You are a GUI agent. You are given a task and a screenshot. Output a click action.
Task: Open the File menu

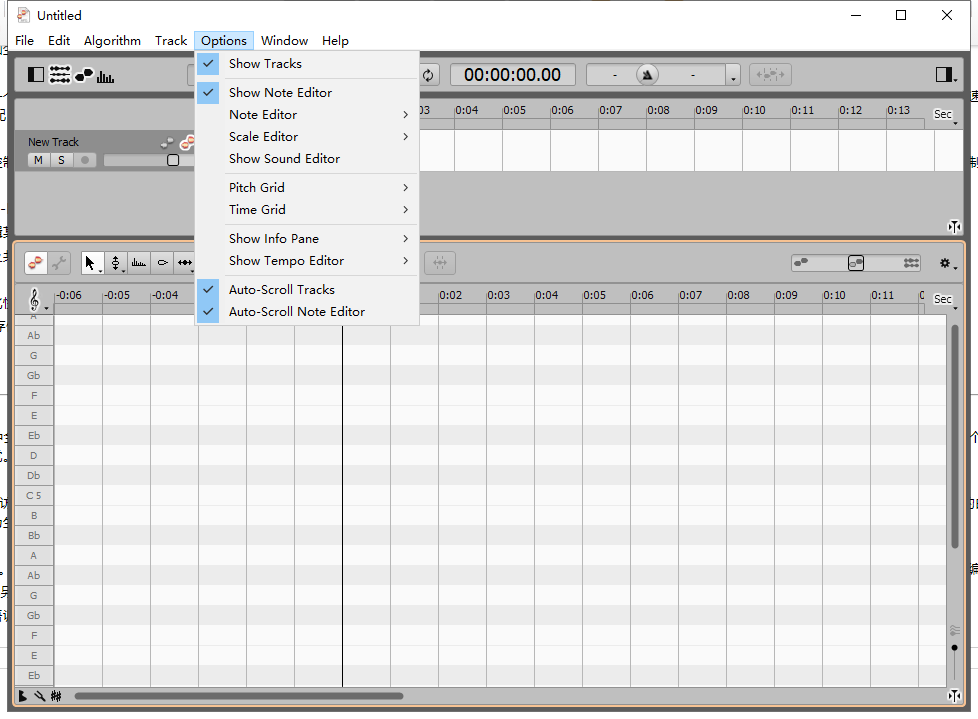pyautogui.click(x=24, y=41)
